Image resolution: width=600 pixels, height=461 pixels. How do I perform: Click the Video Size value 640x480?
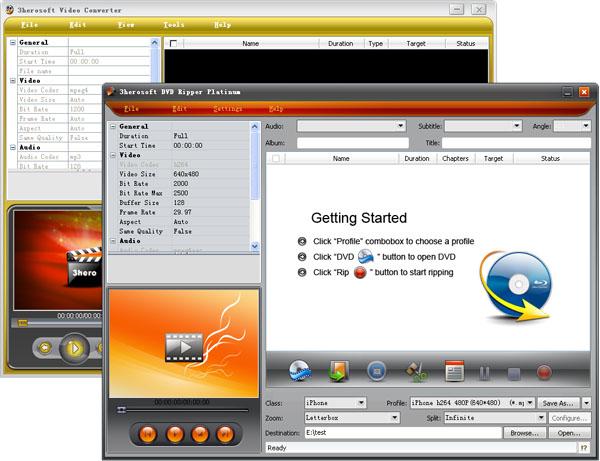[x=186, y=174]
